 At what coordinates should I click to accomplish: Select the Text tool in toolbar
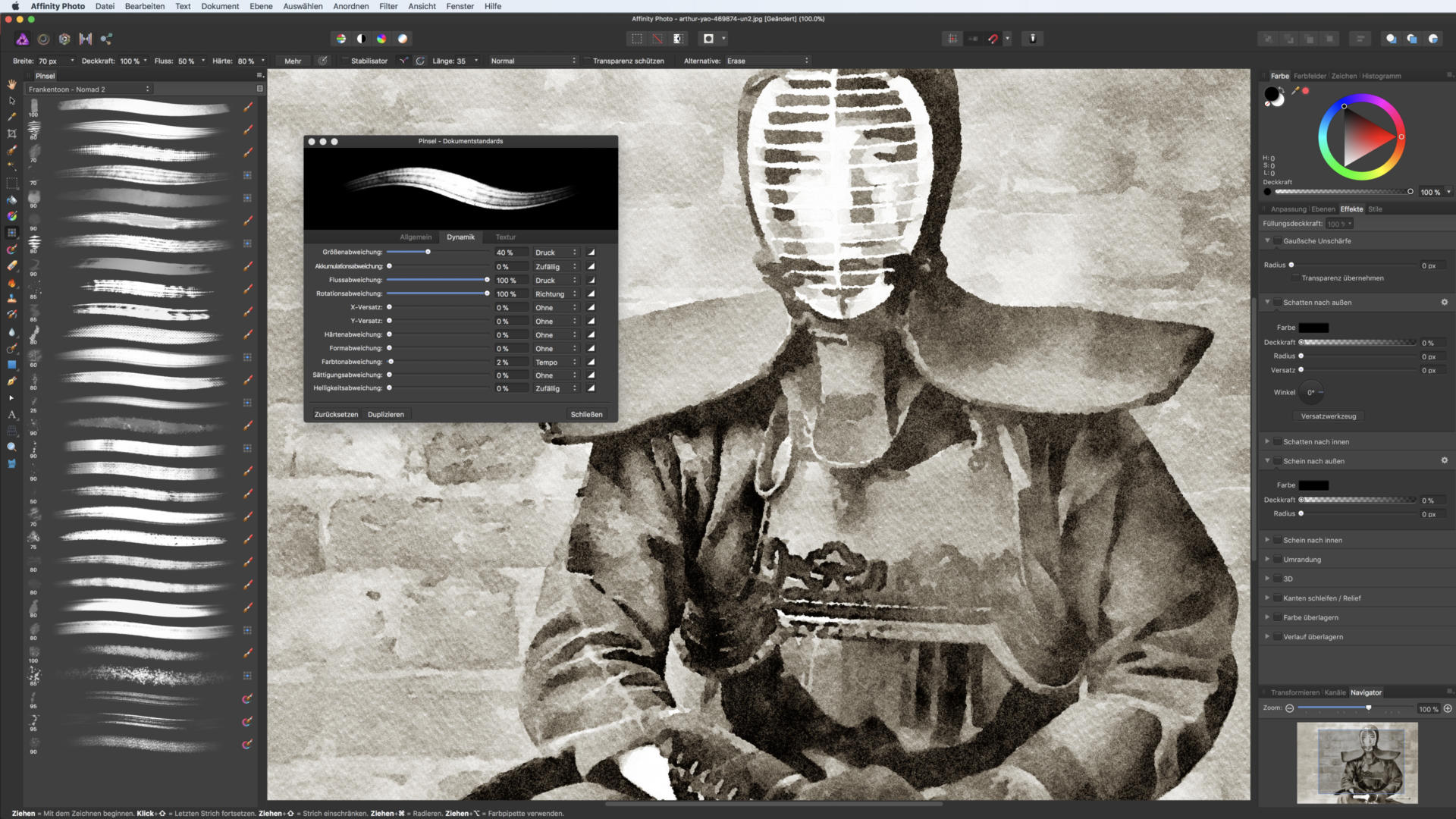pyautogui.click(x=11, y=415)
